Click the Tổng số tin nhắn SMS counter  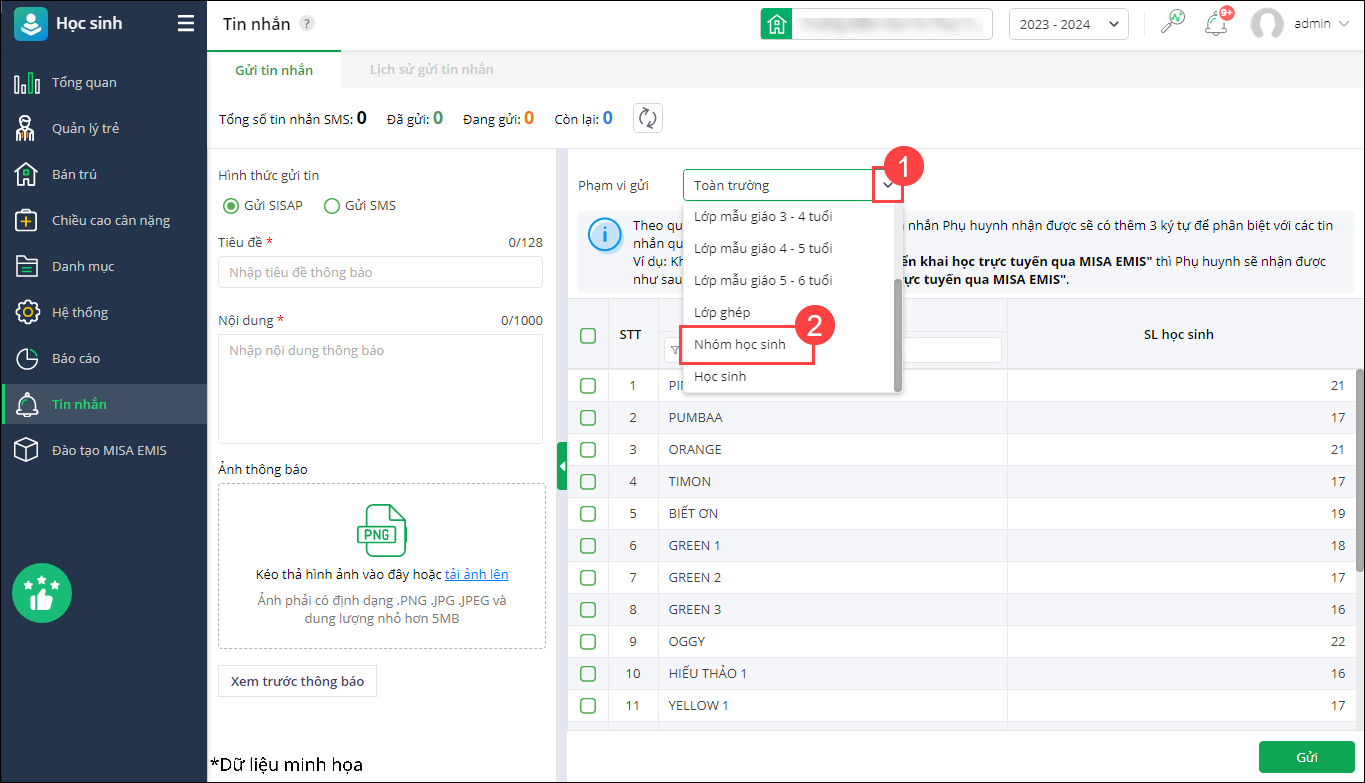(x=293, y=118)
